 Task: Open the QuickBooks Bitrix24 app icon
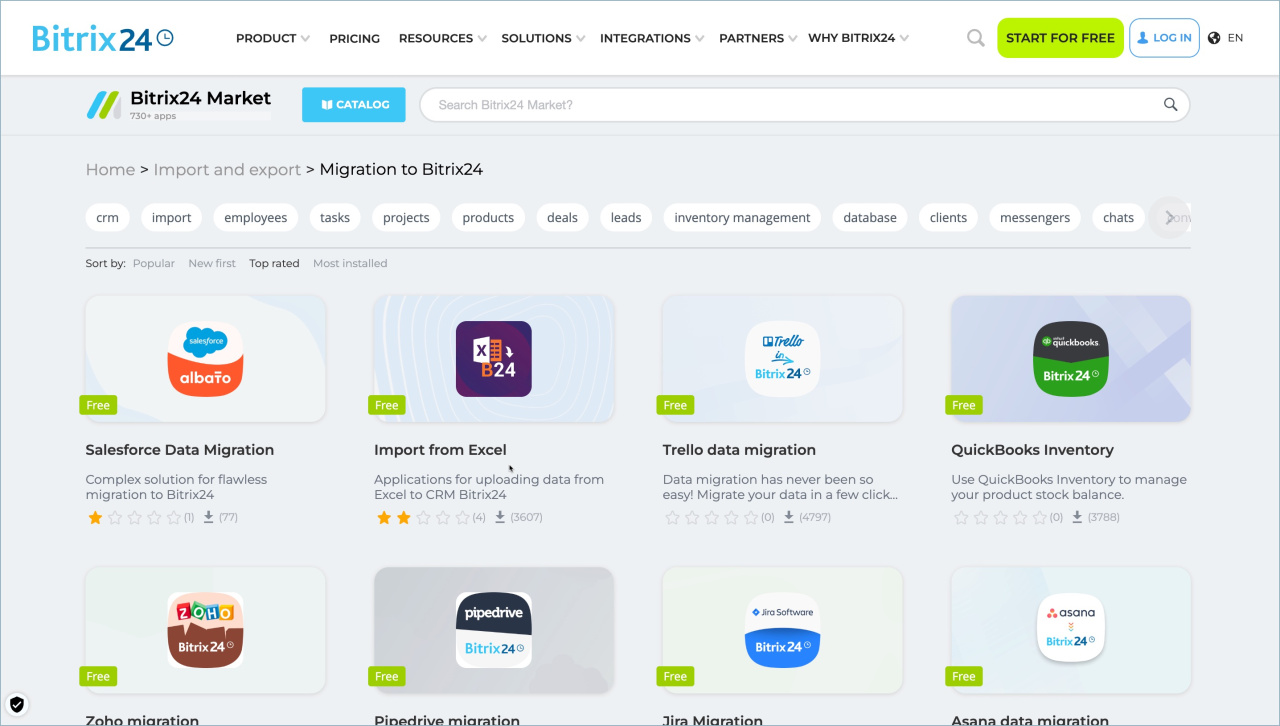coord(1071,359)
